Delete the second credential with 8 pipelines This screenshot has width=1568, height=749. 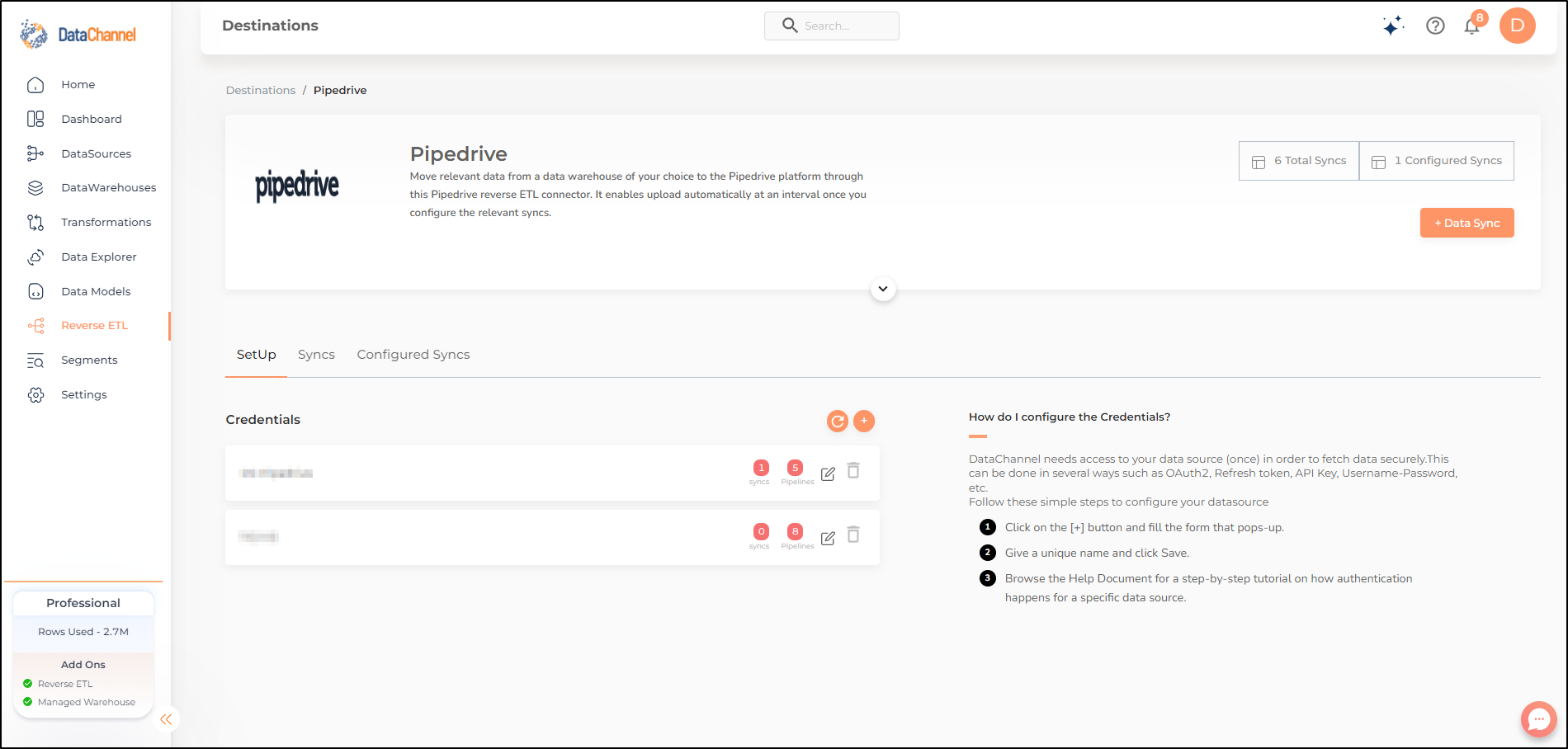point(853,535)
